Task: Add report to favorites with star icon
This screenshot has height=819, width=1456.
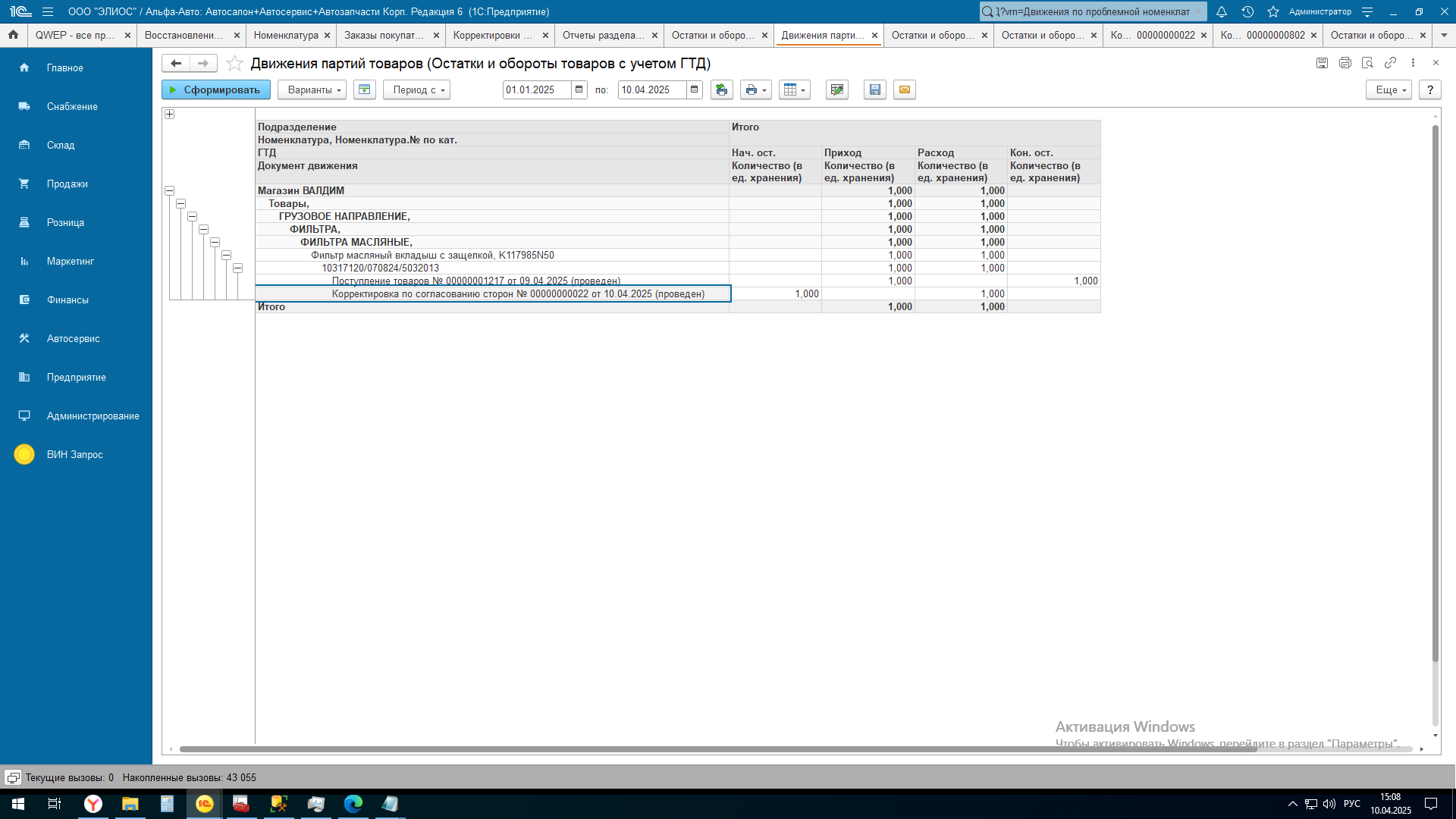Action: pyautogui.click(x=234, y=64)
